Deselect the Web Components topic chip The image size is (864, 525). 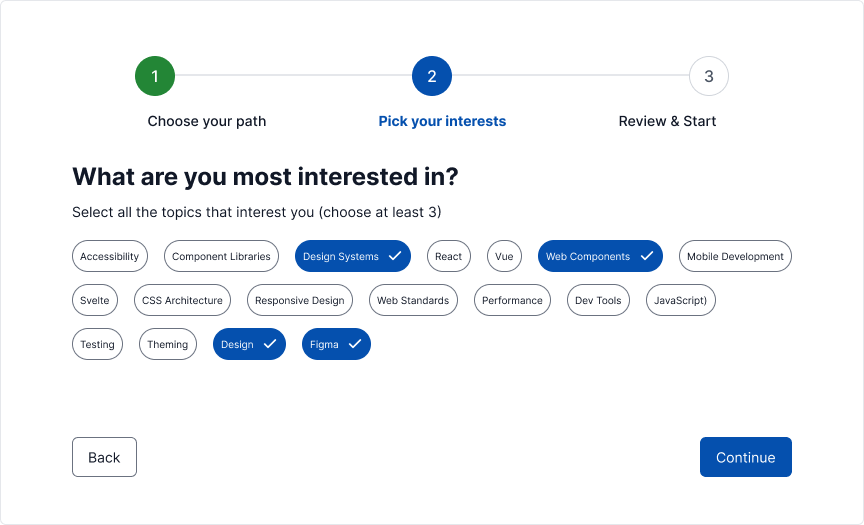[x=600, y=256]
